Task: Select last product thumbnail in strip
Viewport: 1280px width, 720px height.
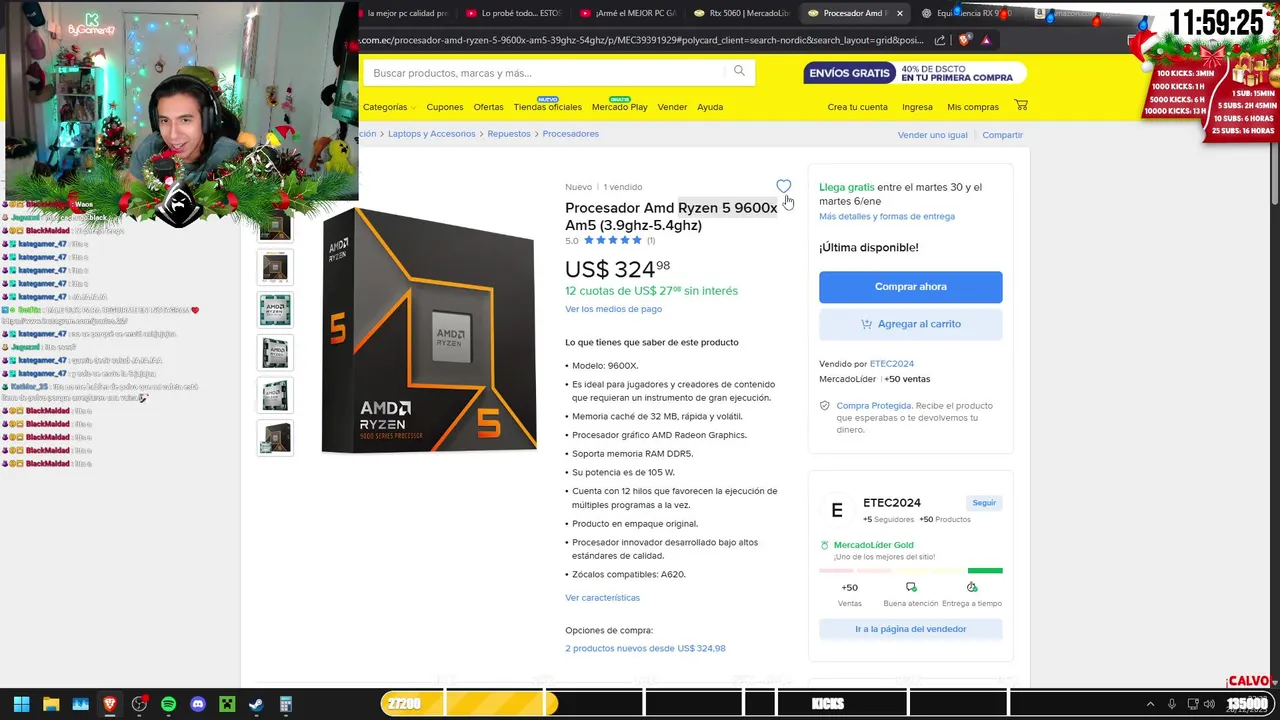Action: coord(275,438)
